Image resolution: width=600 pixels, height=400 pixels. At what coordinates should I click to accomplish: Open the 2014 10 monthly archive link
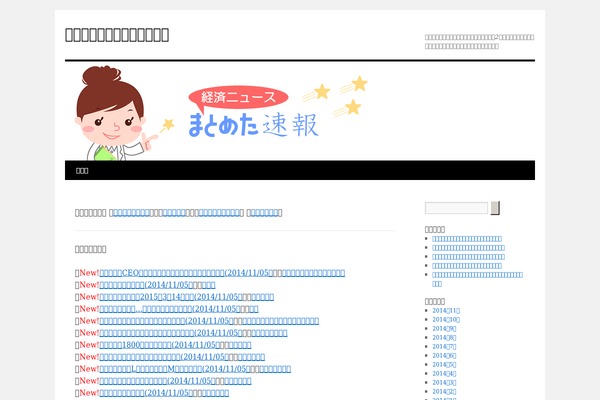click(446, 320)
